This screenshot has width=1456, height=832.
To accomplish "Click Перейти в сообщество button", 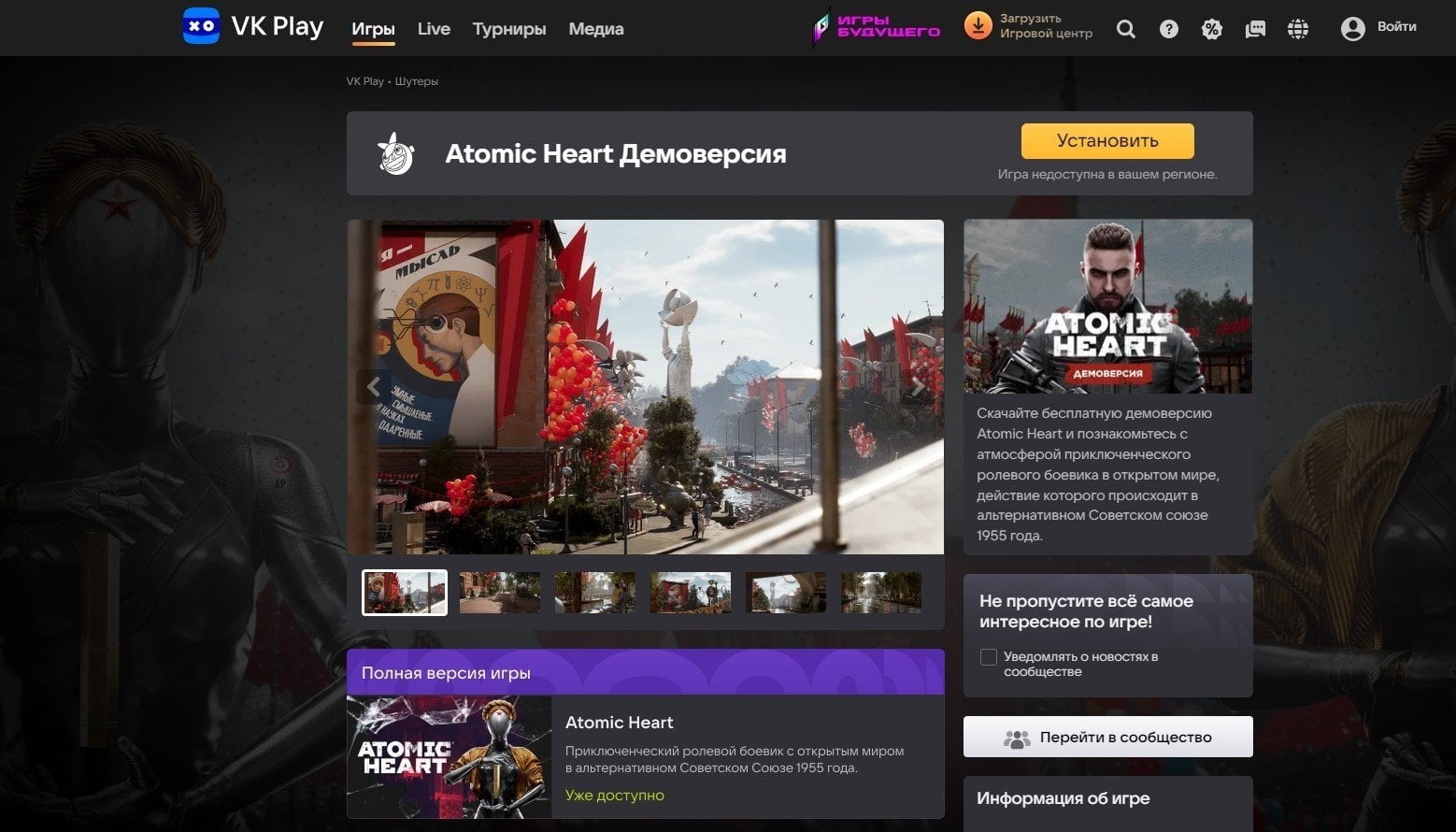I will (x=1107, y=737).
